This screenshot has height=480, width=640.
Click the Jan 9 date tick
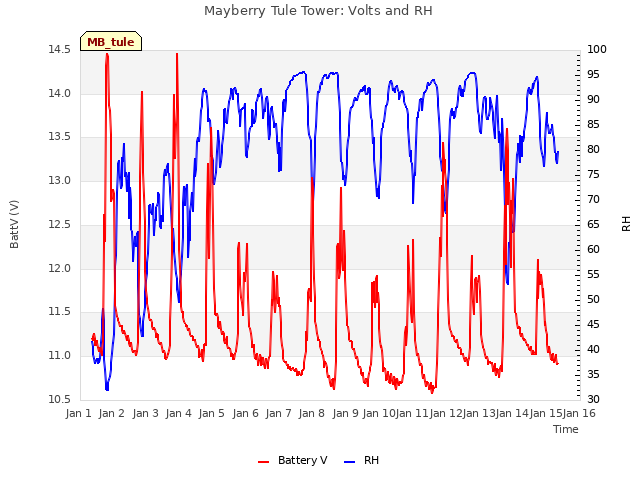(x=345, y=413)
